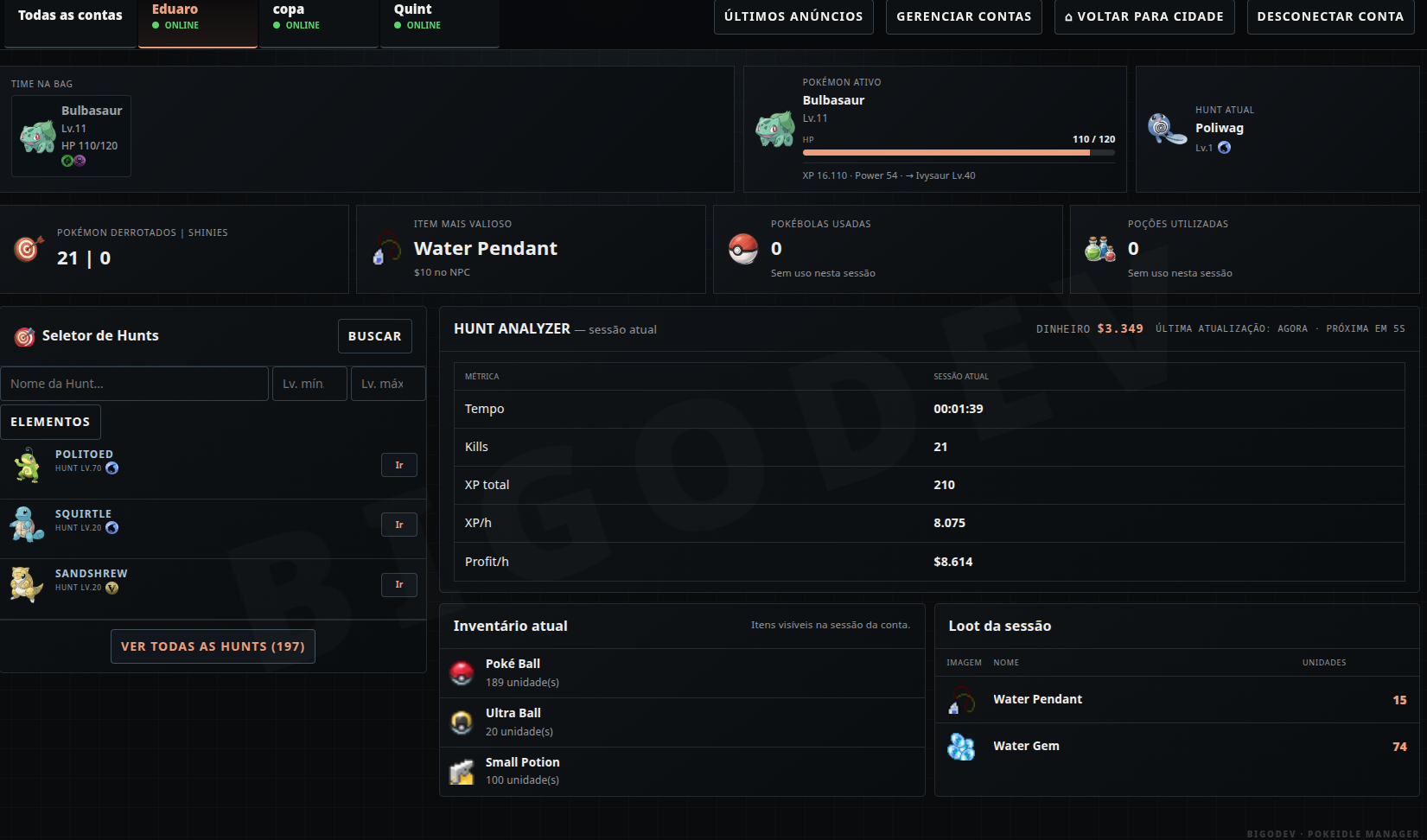The height and width of the screenshot is (840, 1427).
Task: Click water element icon on Politoed hunt row
Action: point(111,468)
